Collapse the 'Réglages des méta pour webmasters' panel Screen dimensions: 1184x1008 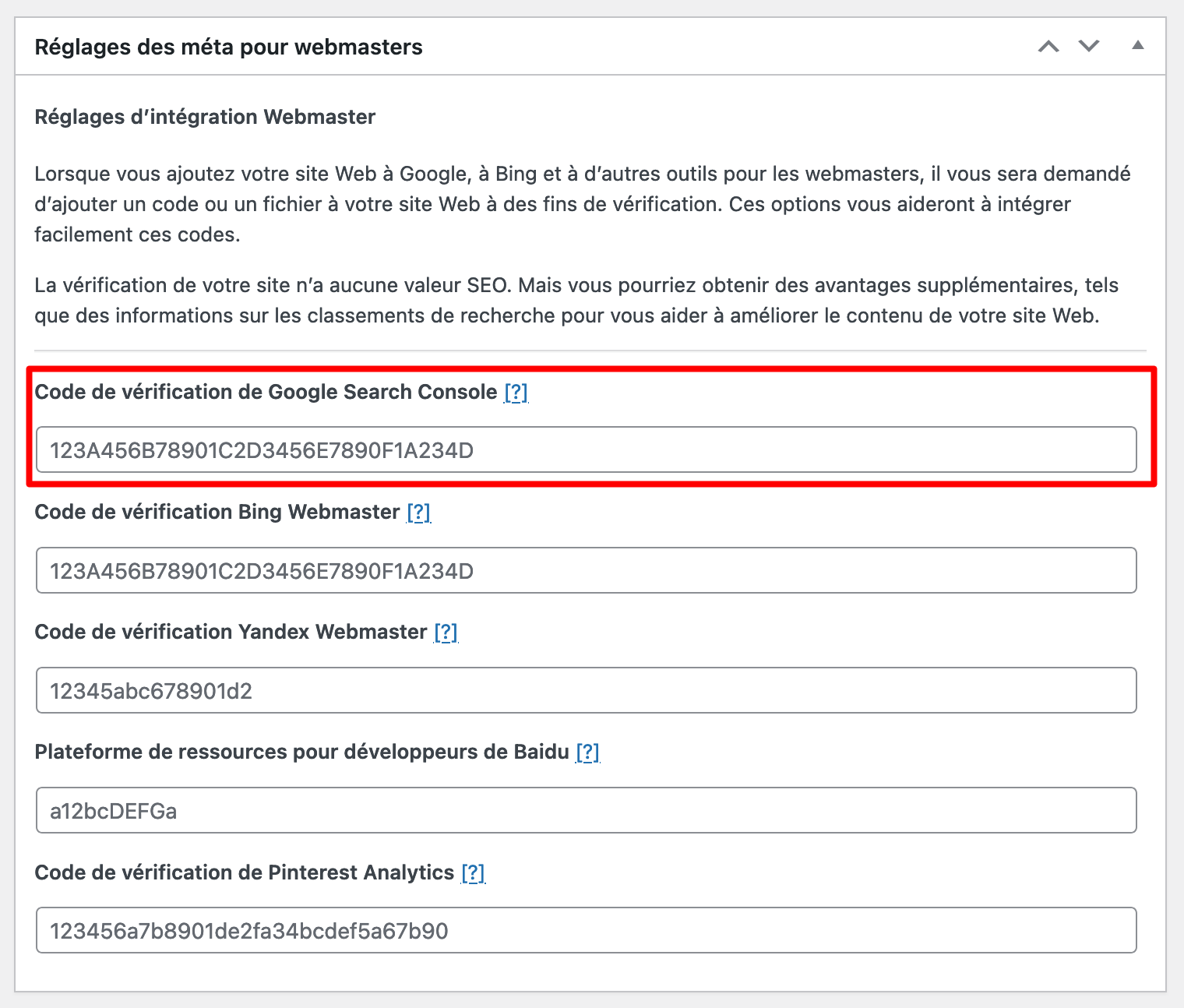[1138, 47]
